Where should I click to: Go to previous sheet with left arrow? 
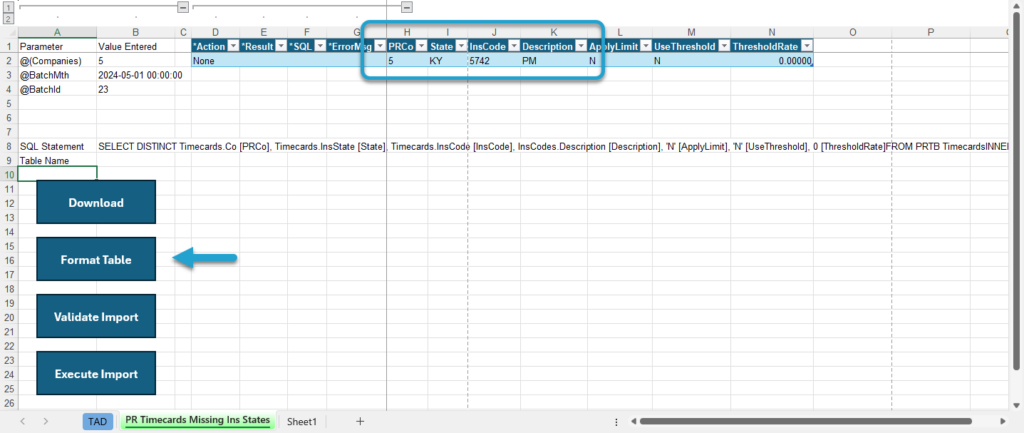click(x=23, y=421)
